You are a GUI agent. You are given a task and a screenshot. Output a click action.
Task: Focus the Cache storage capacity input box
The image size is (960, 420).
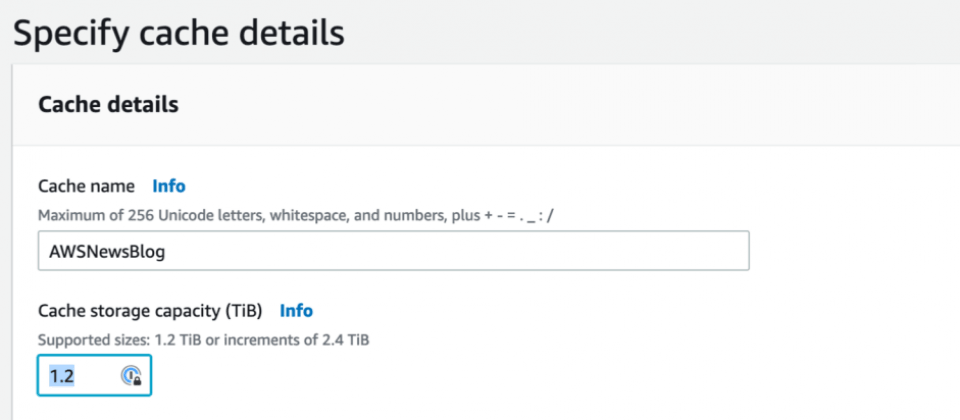tap(94, 375)
